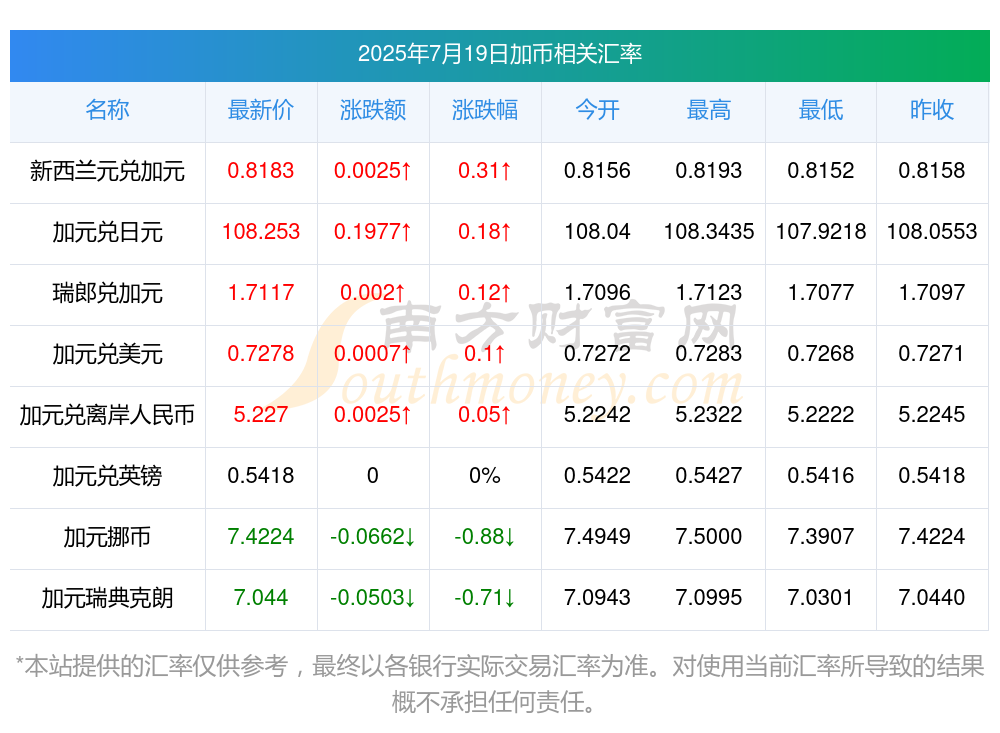
Task: Click opening value 0.8156
Action: (x=597, y=171)
